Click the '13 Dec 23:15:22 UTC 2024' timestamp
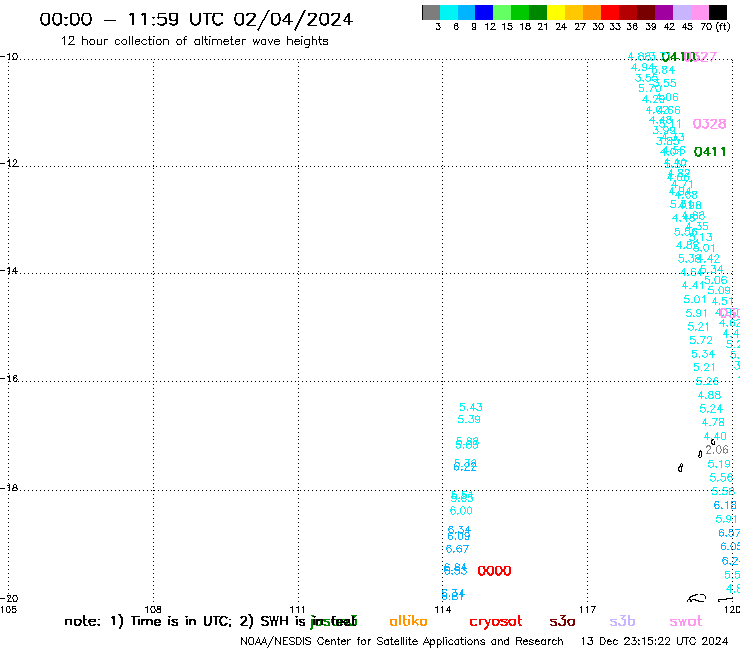Screen dimensions: 740x650 point(654,642)
